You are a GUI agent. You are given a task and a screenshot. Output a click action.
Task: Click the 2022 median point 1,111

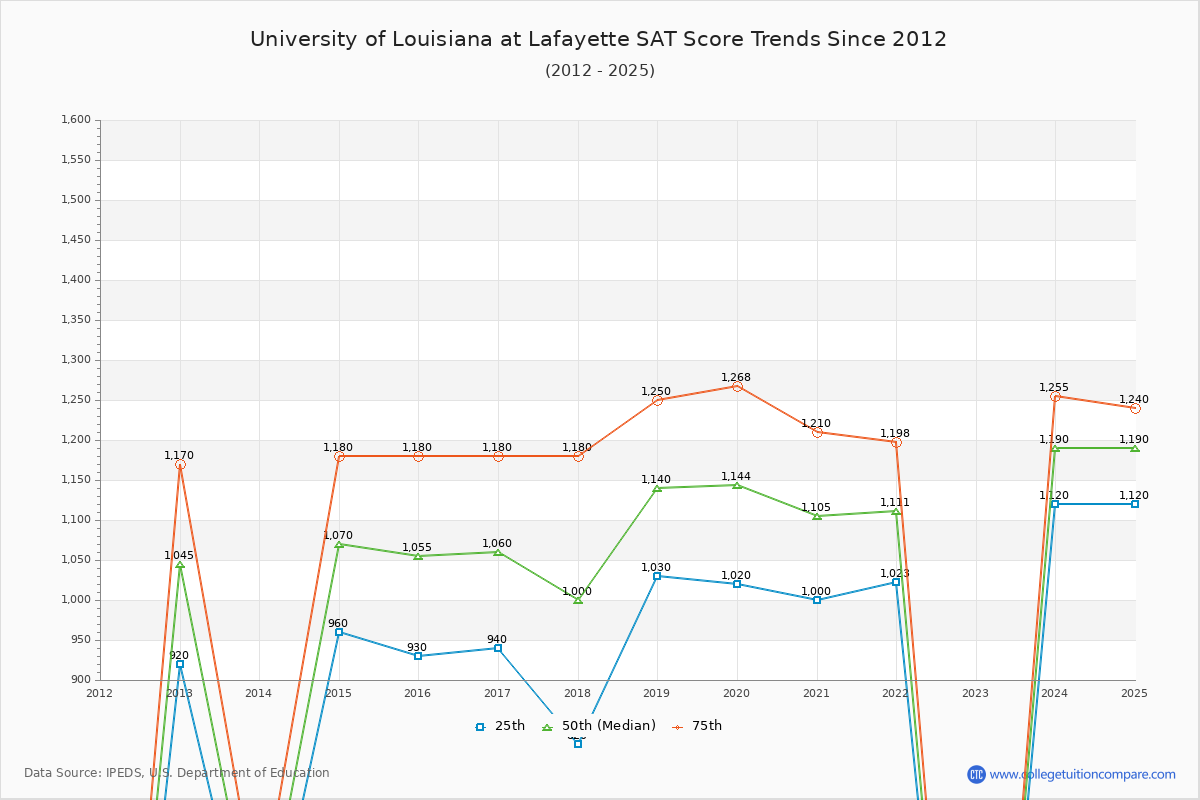tap(896, 511)
